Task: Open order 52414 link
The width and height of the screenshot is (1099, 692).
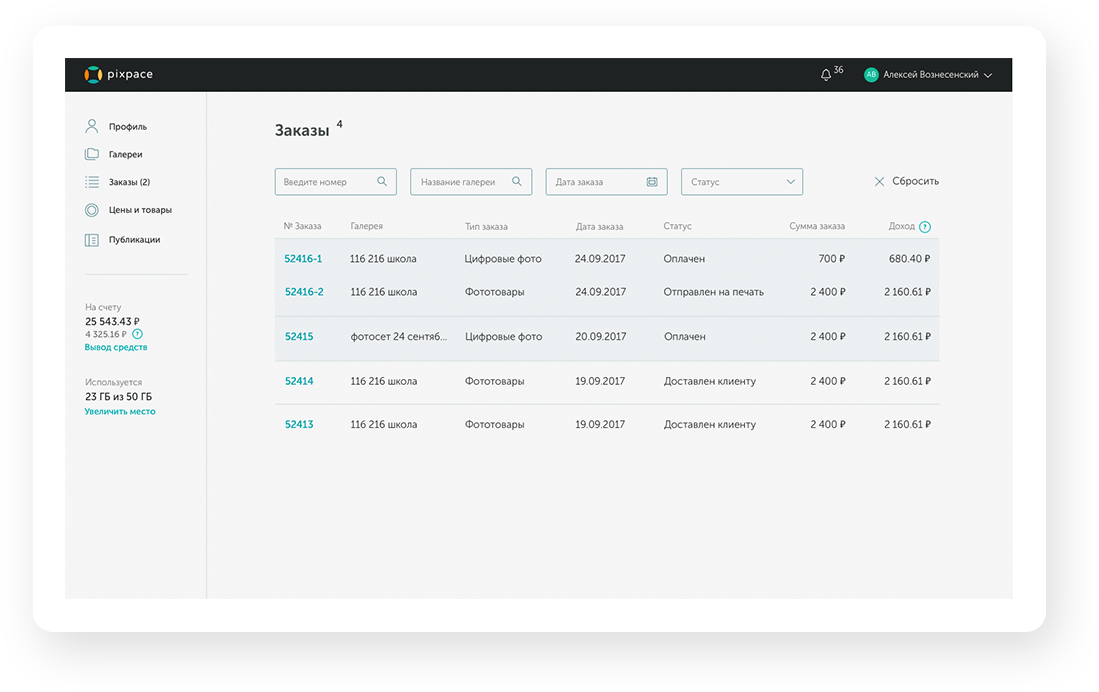Action: pos(299,381)
